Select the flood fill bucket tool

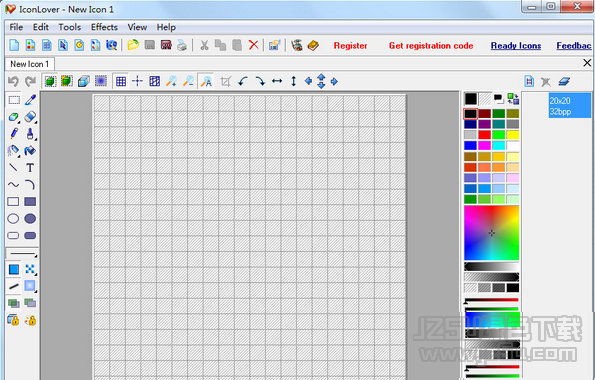coord(30,151)
